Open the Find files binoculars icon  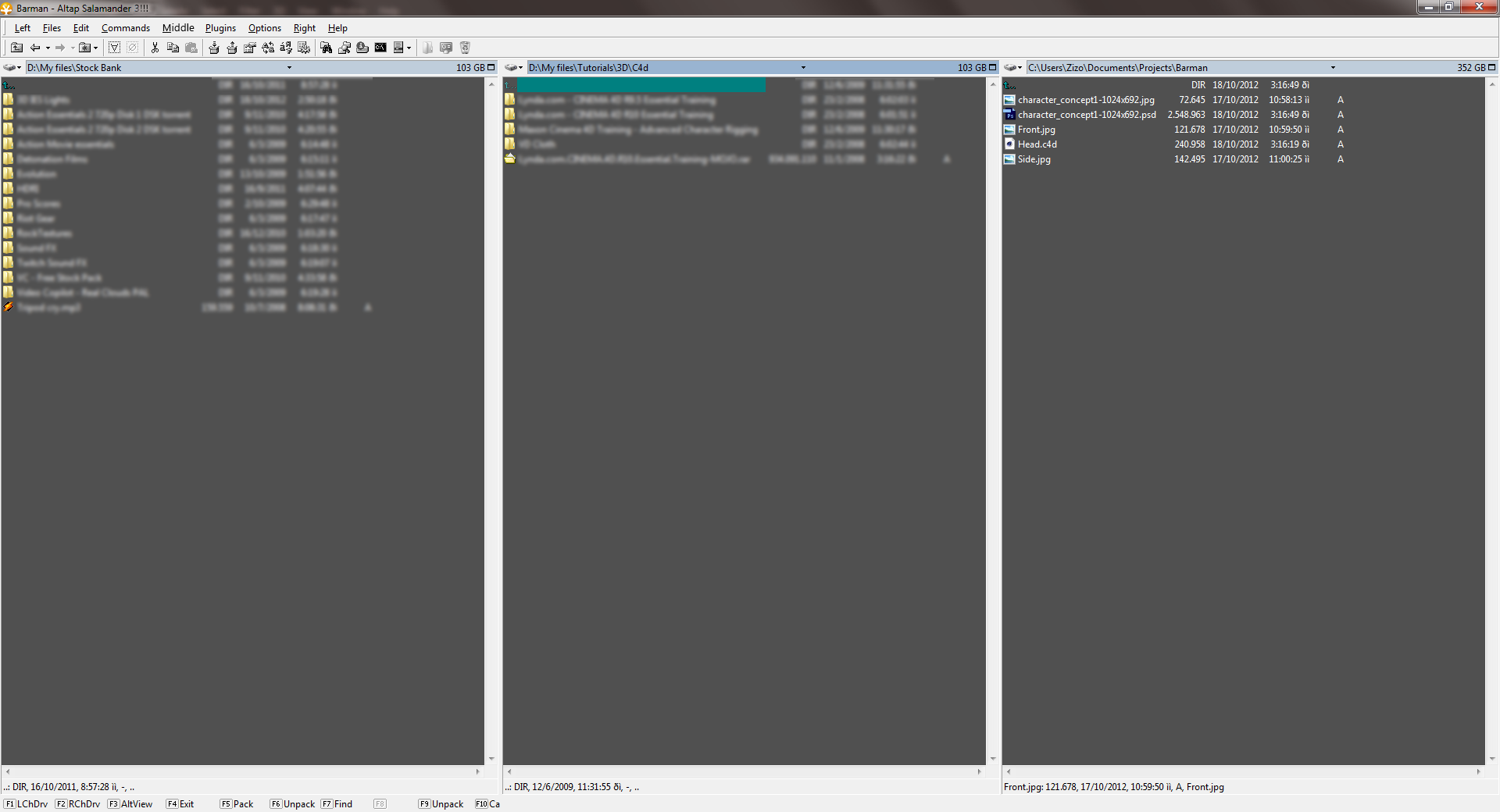tap(326, 48)
